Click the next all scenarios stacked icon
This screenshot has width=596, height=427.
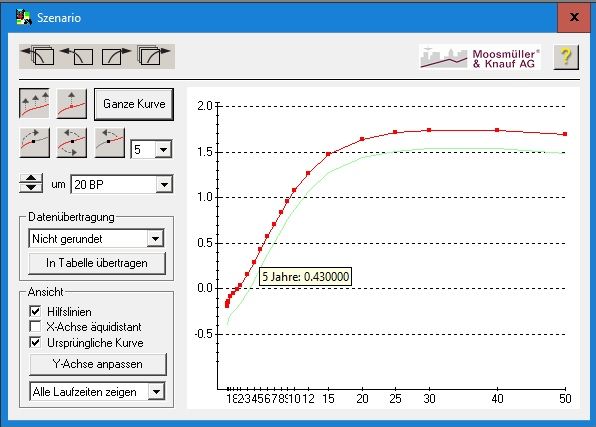click(x=154, y=56)
